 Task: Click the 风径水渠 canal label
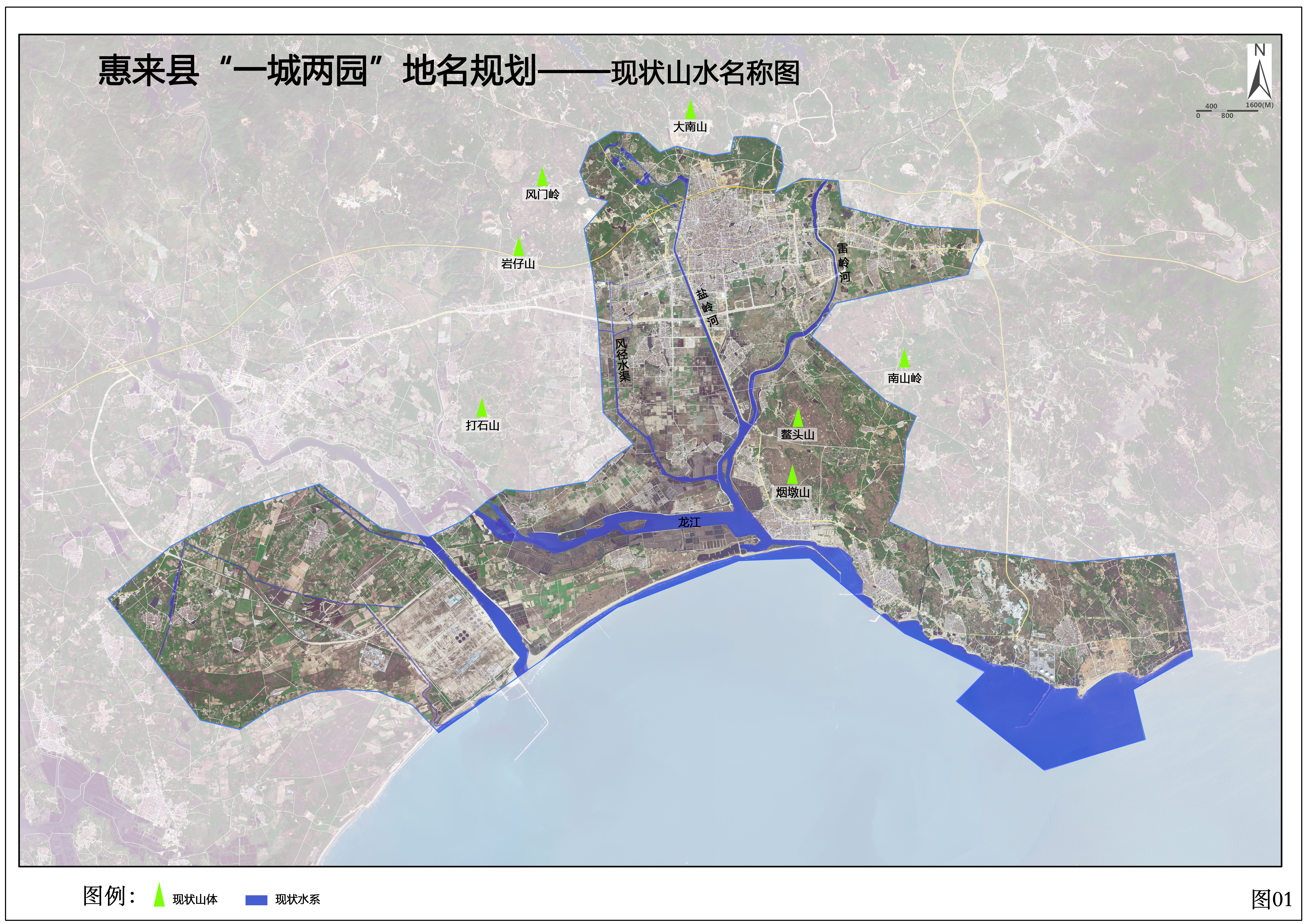click(623, 360)
